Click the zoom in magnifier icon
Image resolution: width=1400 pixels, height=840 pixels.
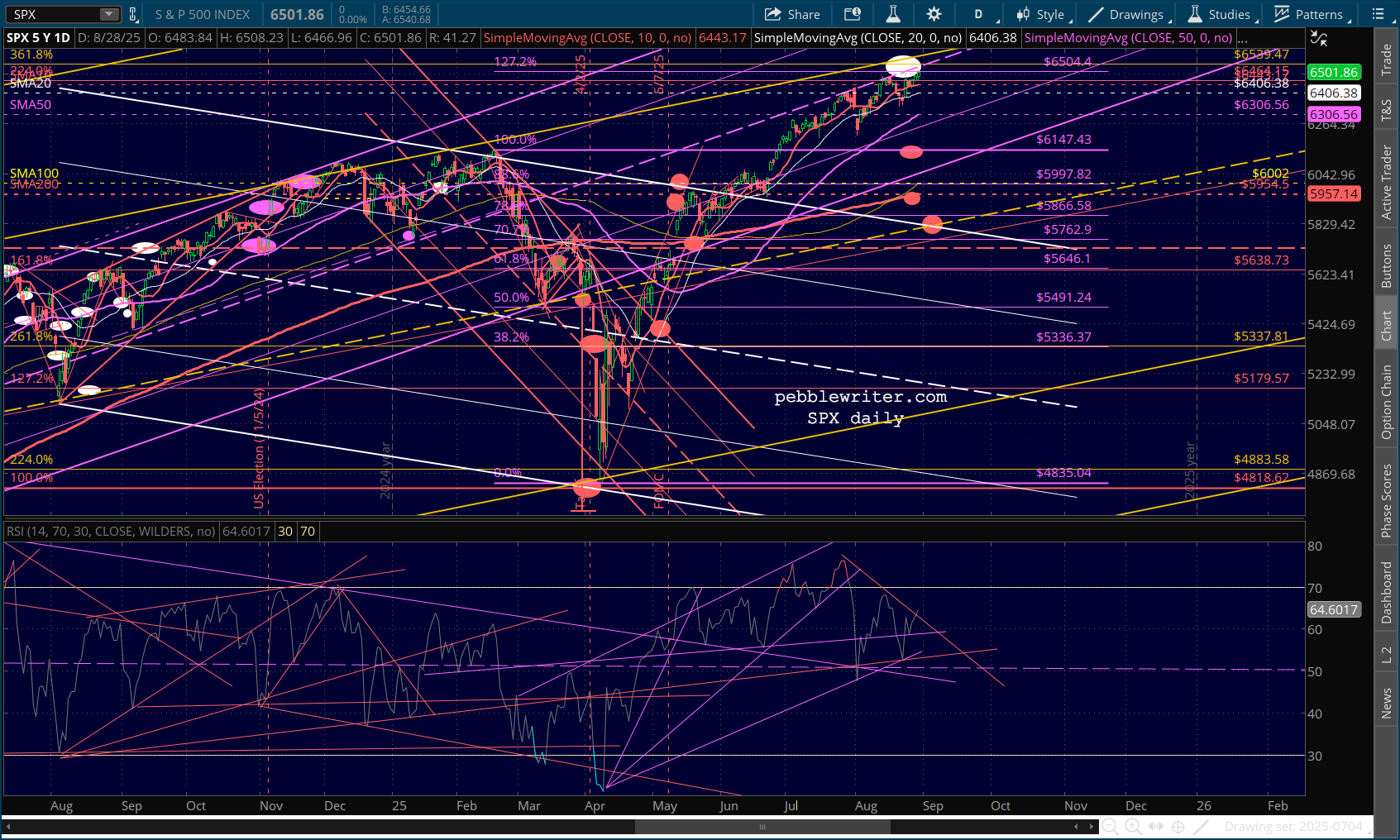[x=1133, y=827]
